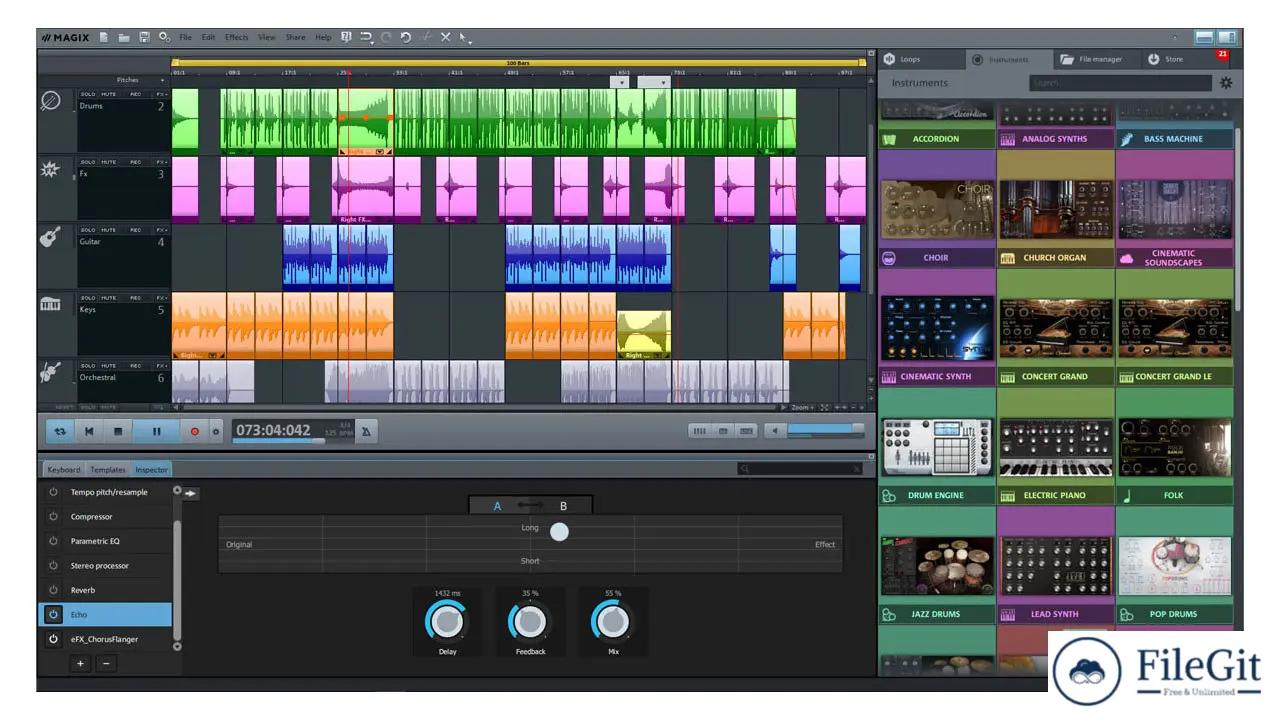The width and height of the screenshot is (1280, 720).
Task: Click the Instruments panel settings gear
Action: pyautogui.click(x=1226, y=83)
